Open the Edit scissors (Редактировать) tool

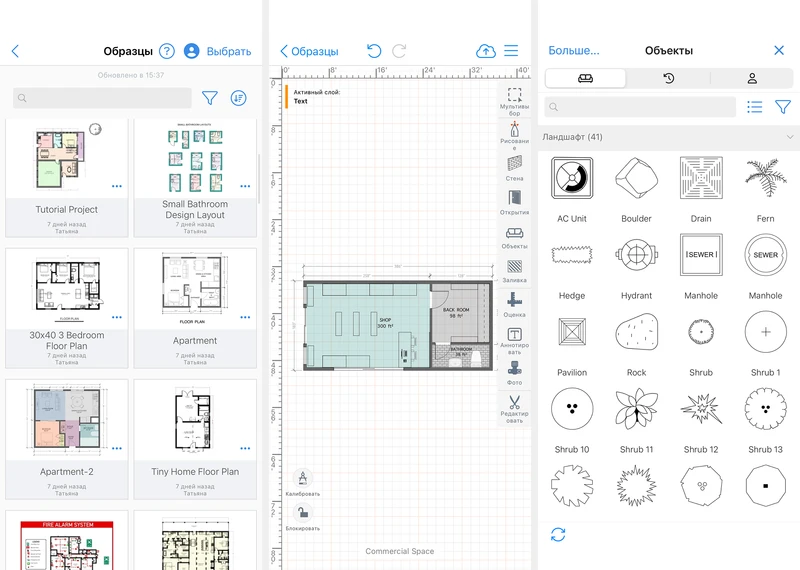[514, 405]
